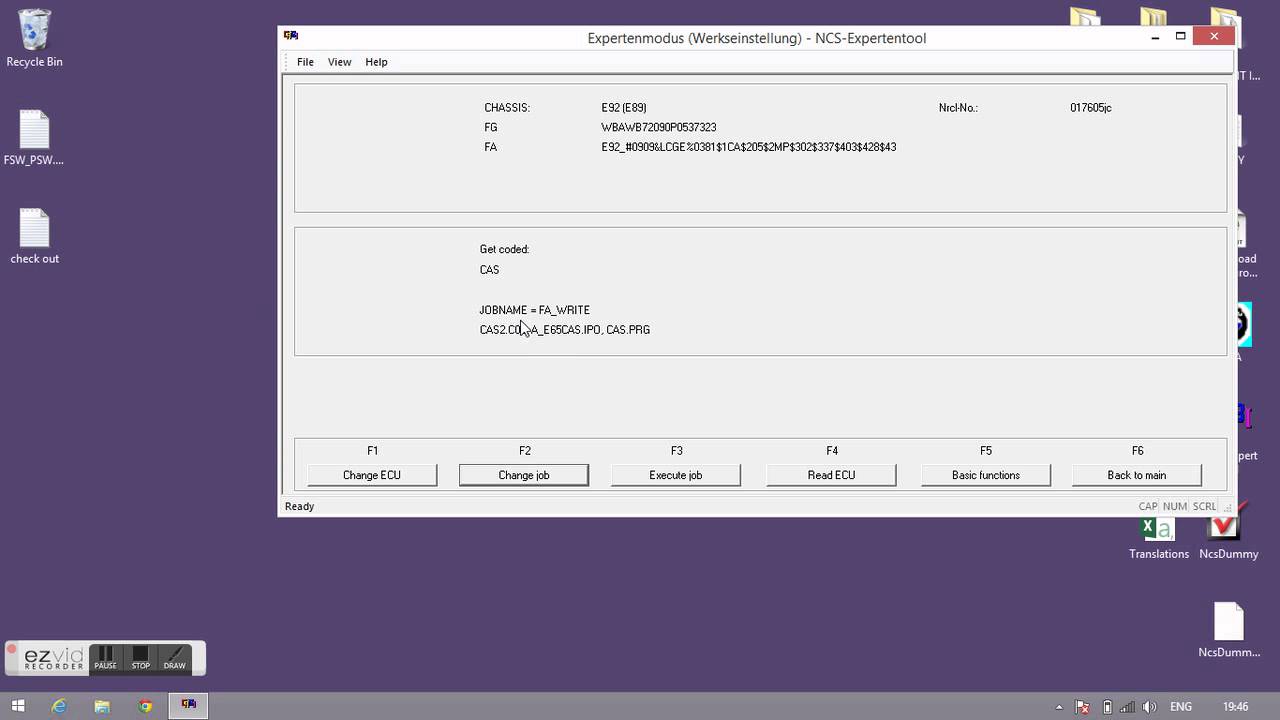Go Back to main

click(1137, 475)
